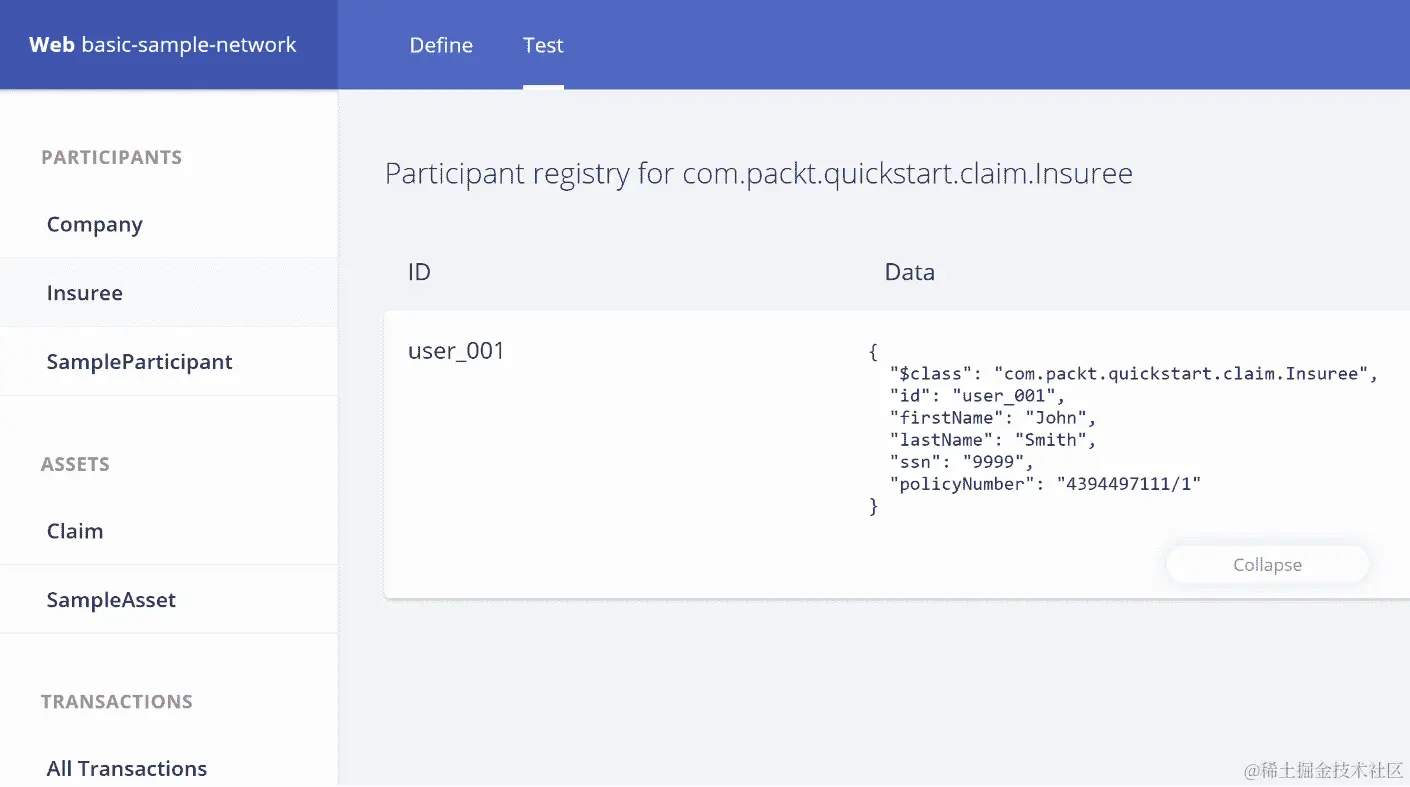Open the Company participant registry
Viewport: 1410px width, 787px height.
(x=95, y=224)
